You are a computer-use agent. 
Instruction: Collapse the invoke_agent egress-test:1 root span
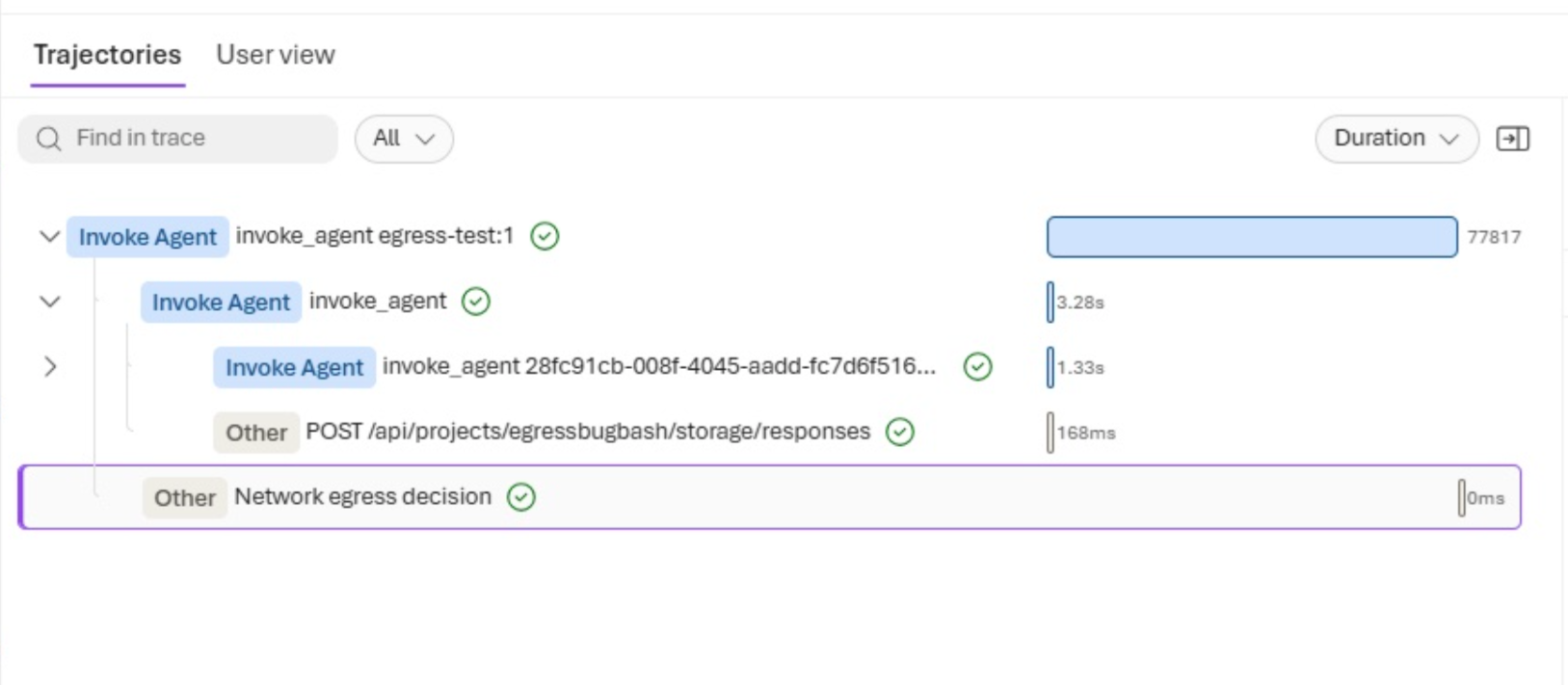(49, 236)
